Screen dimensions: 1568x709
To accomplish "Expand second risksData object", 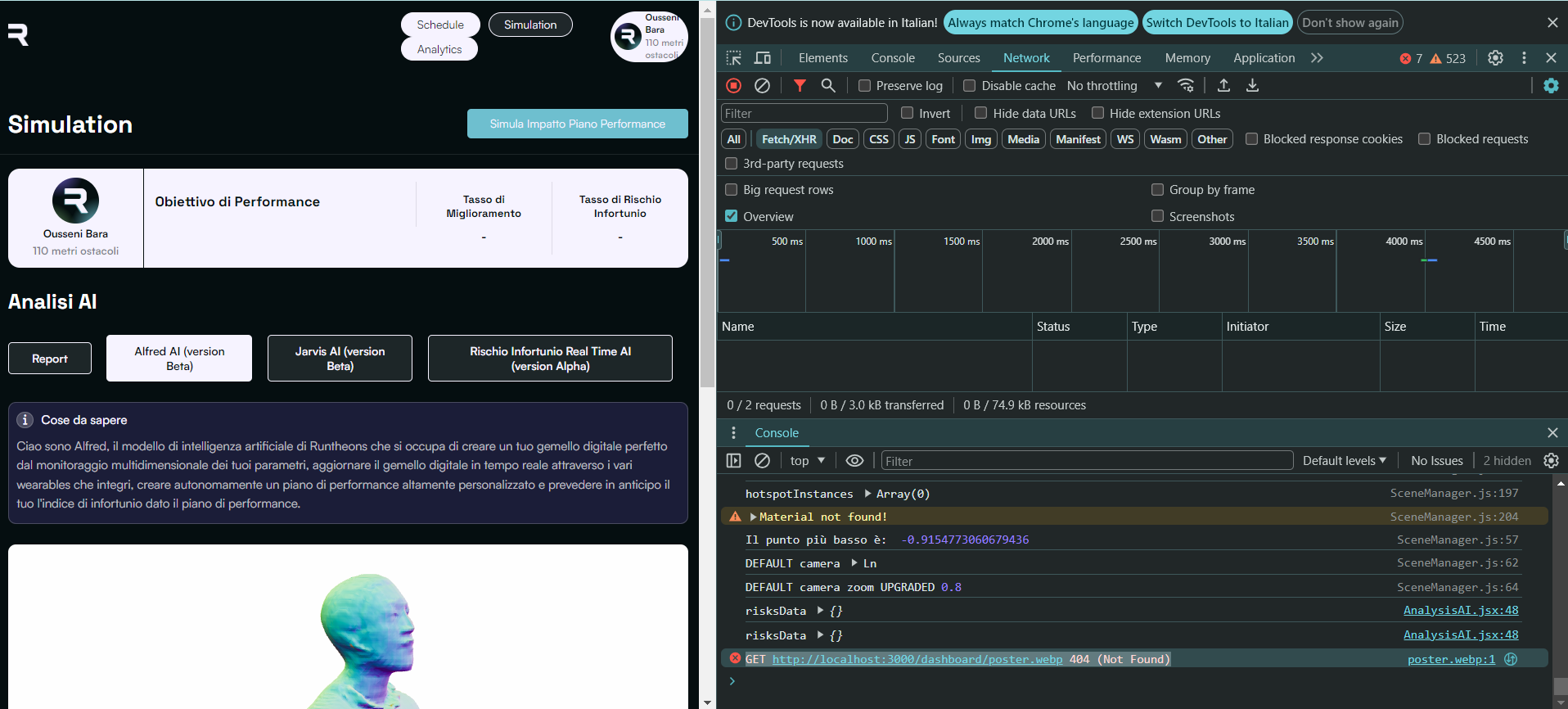I will point(820,634).
